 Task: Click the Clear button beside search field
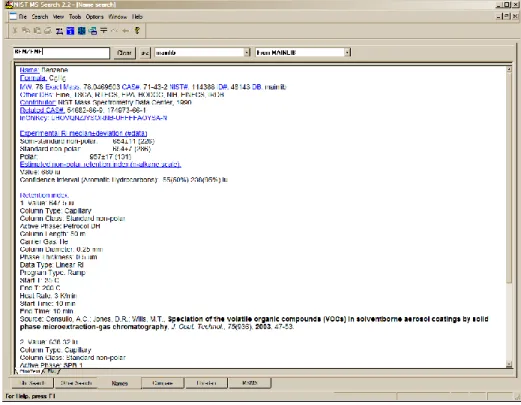[124, 53]
